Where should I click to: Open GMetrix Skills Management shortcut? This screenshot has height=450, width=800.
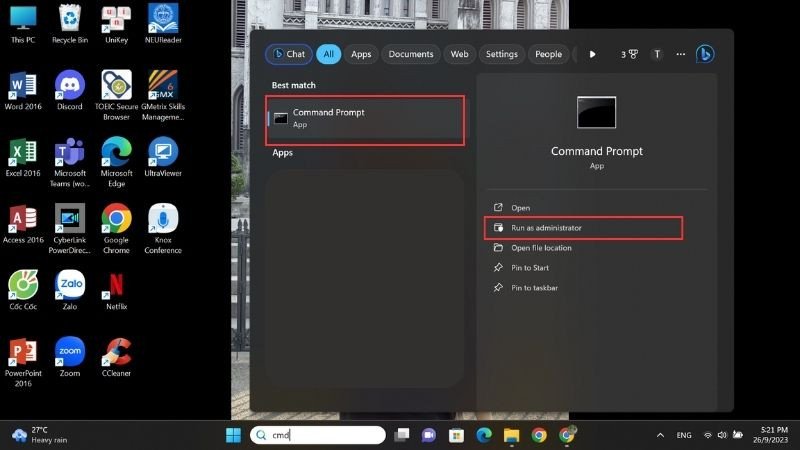click(163, 95)
